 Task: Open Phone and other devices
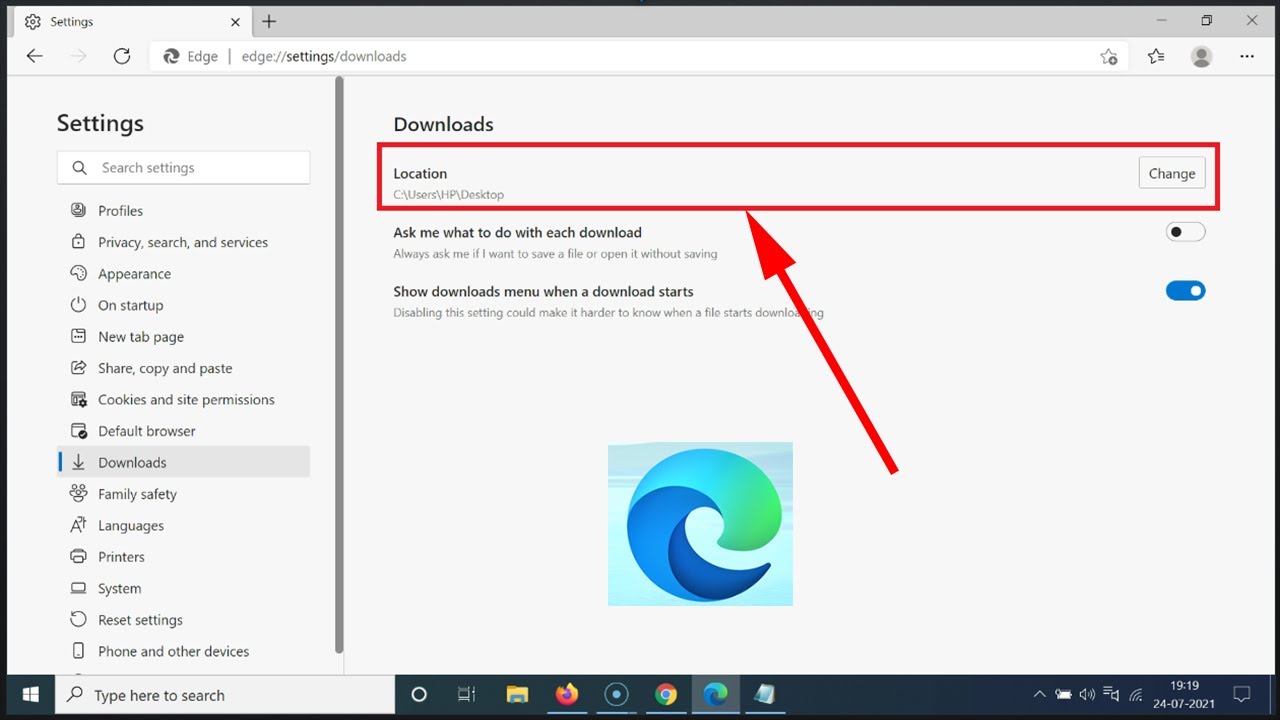183,651
